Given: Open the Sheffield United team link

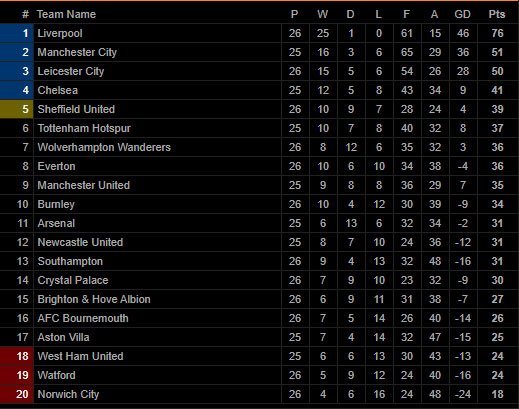Looking at the screenshot, I should point(76,109).
